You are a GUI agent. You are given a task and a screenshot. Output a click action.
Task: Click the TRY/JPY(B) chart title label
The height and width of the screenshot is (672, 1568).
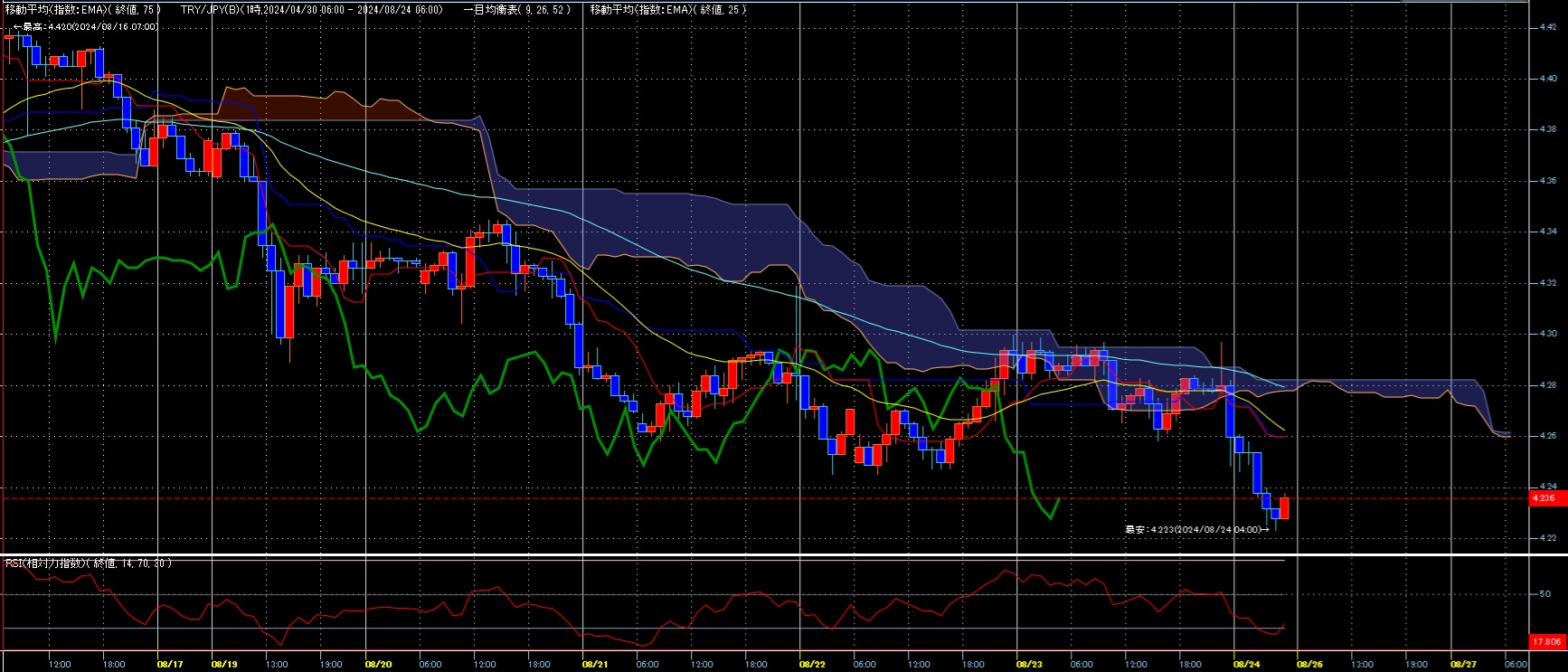(x=311, y=9)
